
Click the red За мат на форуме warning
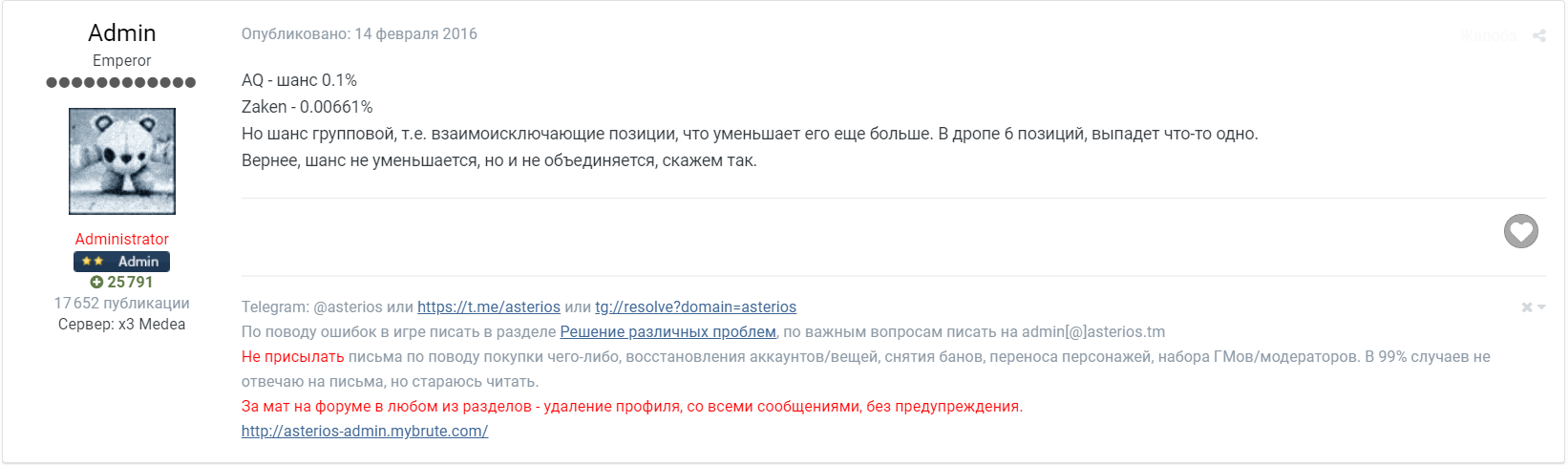[x=631, y=407]
